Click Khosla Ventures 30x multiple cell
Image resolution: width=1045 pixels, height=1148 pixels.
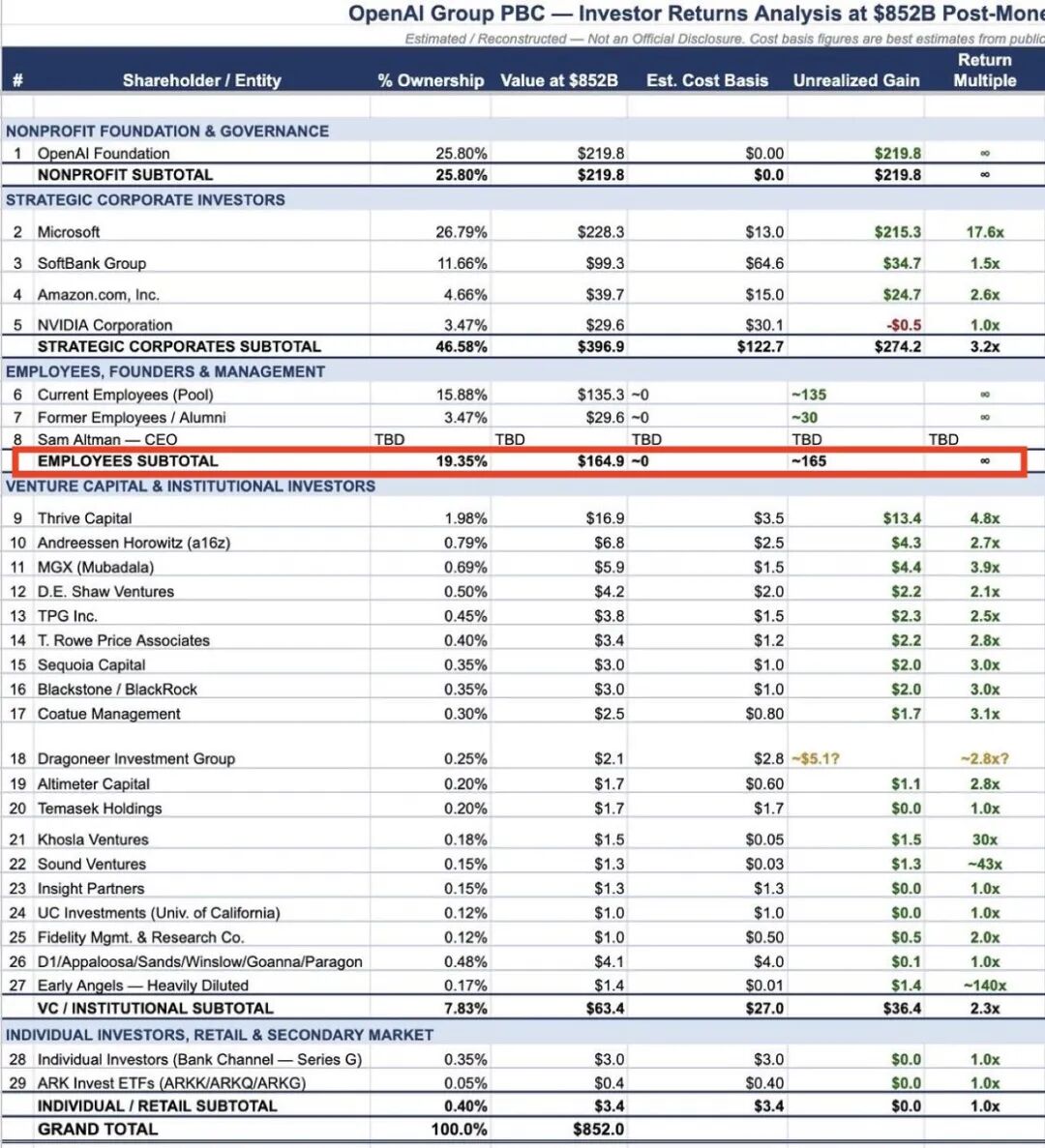click(985, 839)
